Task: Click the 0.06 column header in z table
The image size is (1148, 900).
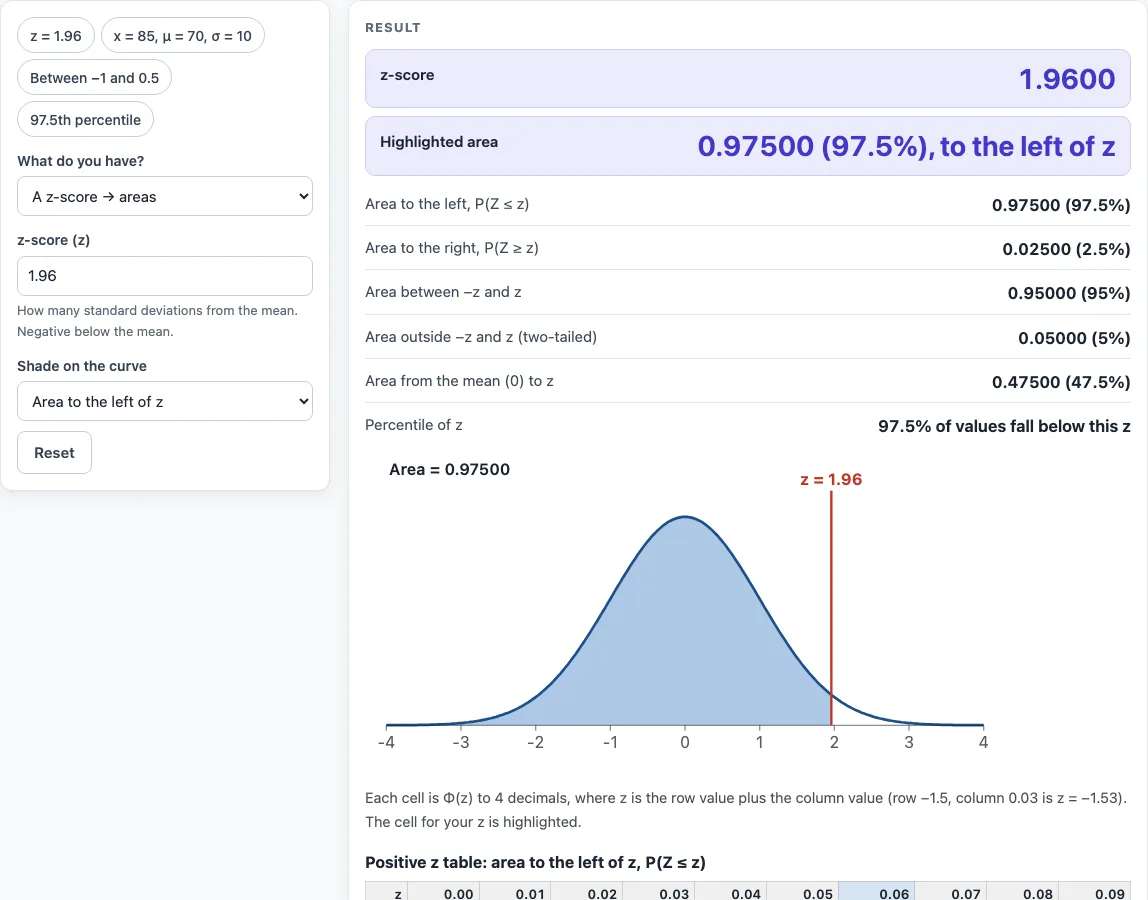Action: [x=876, y=891]
